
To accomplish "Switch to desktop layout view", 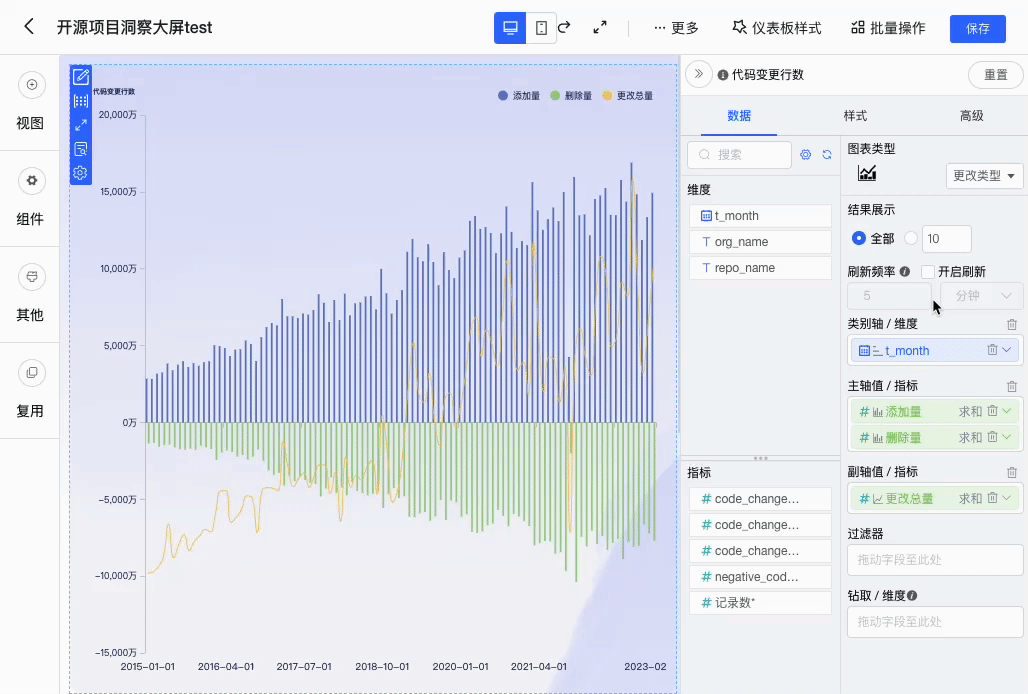I will [x=510, y=28].
